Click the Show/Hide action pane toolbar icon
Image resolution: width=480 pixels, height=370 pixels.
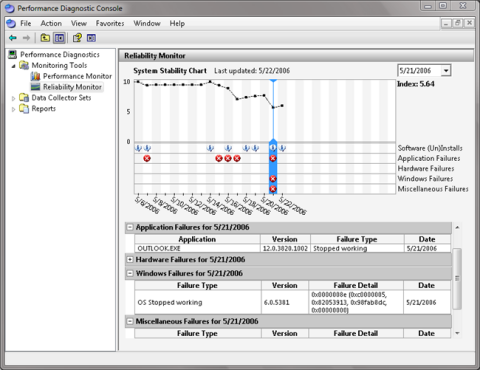click(x=91, y=38)
